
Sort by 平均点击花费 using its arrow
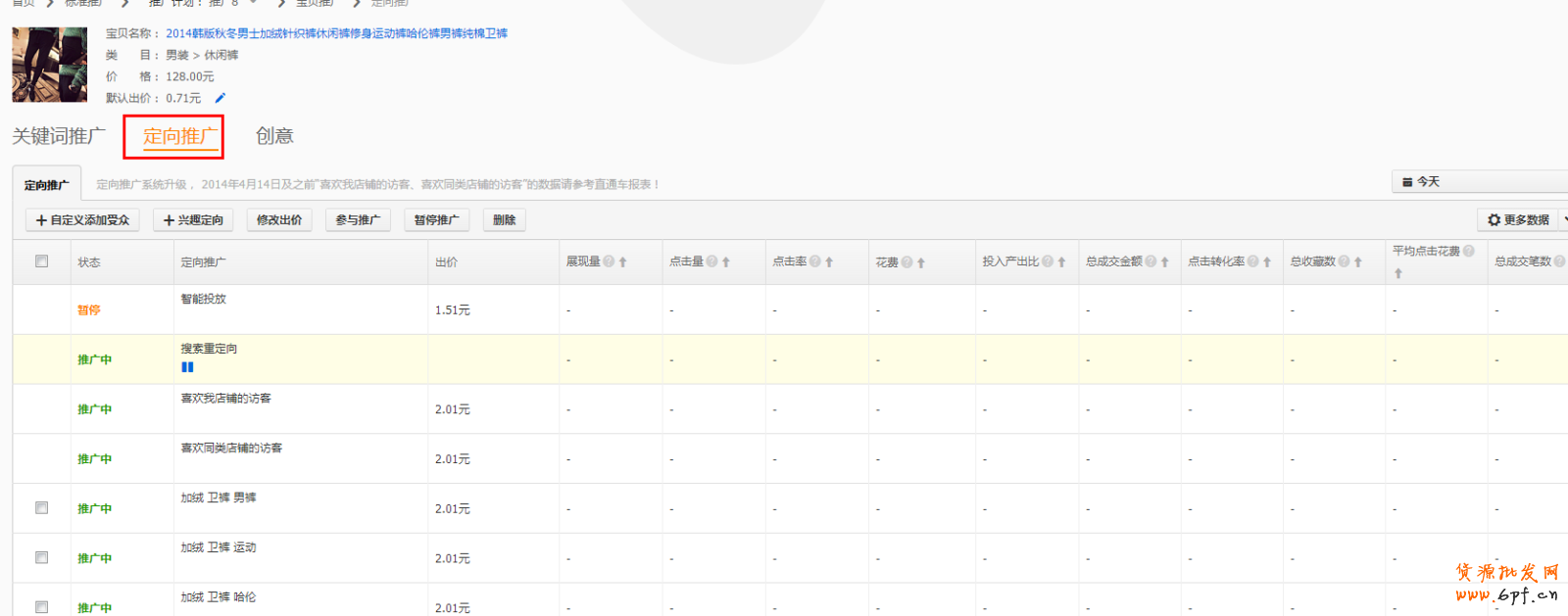(1398, 273)
